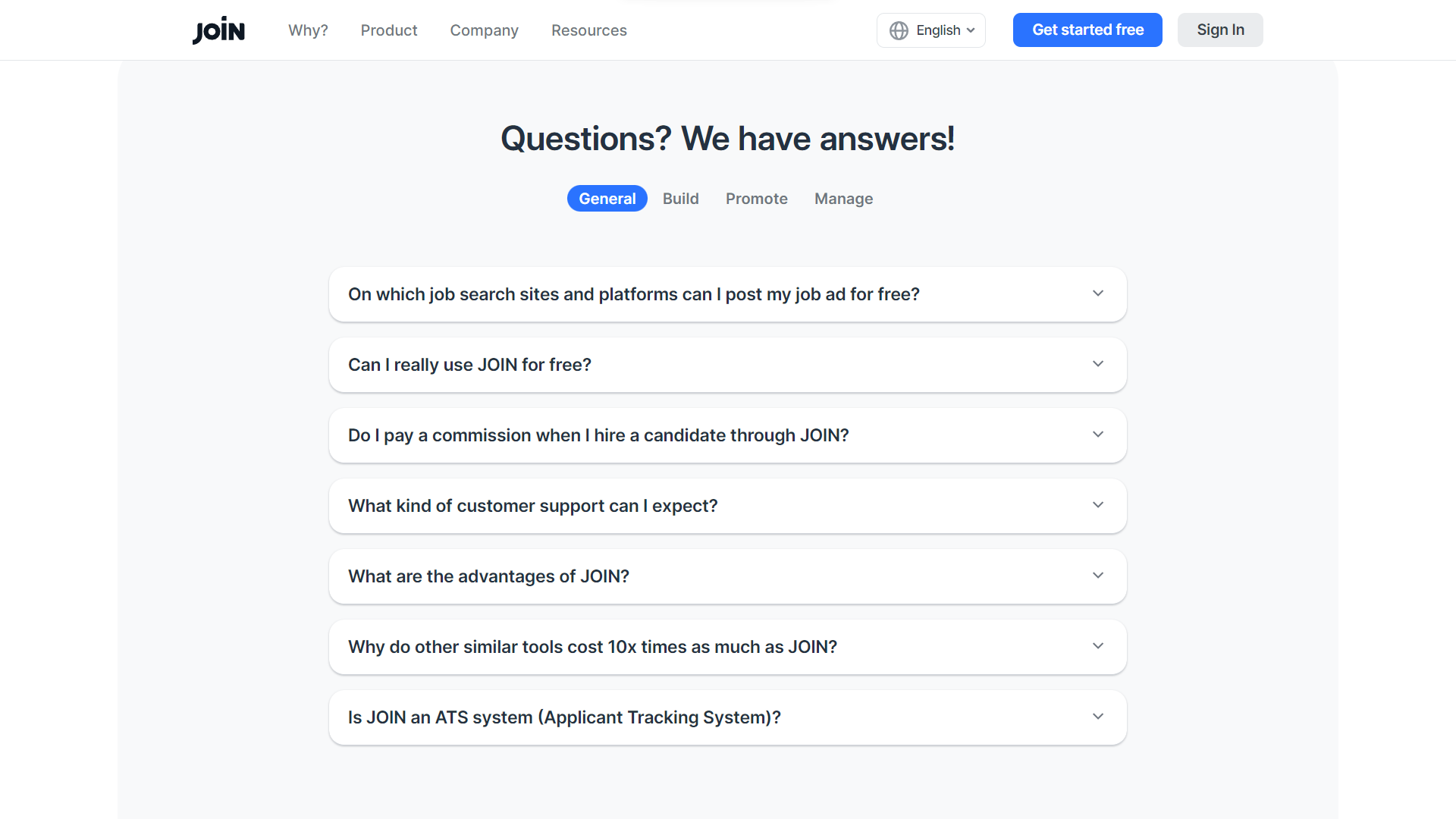1456x819 pixels.
Task: Open the Company menu
Action: tap(484, 30)
